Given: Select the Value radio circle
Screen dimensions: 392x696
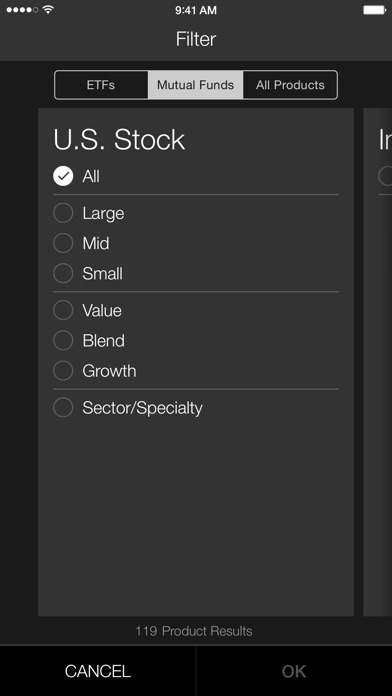Looking at the screenshot, I should click(63, 310).
